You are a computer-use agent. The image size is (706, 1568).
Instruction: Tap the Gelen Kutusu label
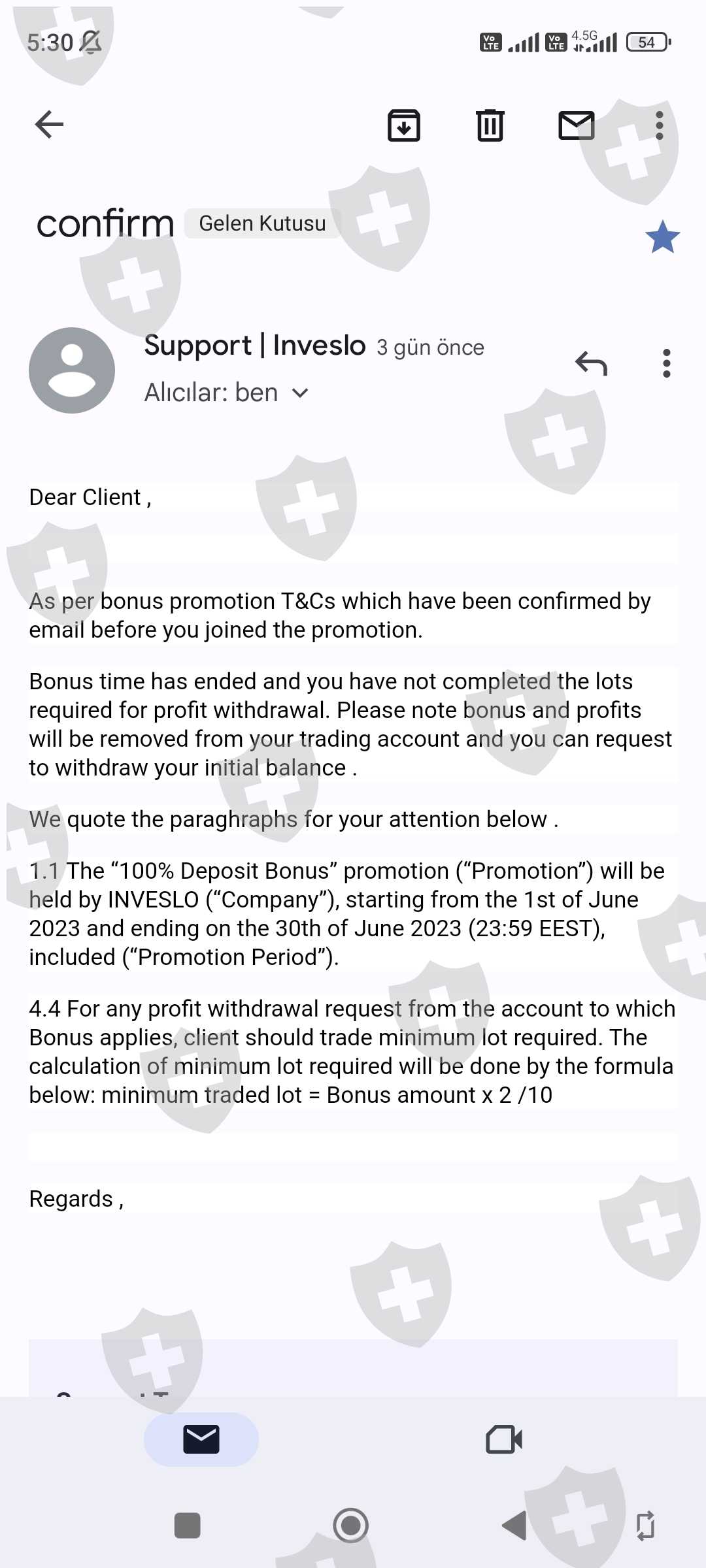(x=262, y=223)
